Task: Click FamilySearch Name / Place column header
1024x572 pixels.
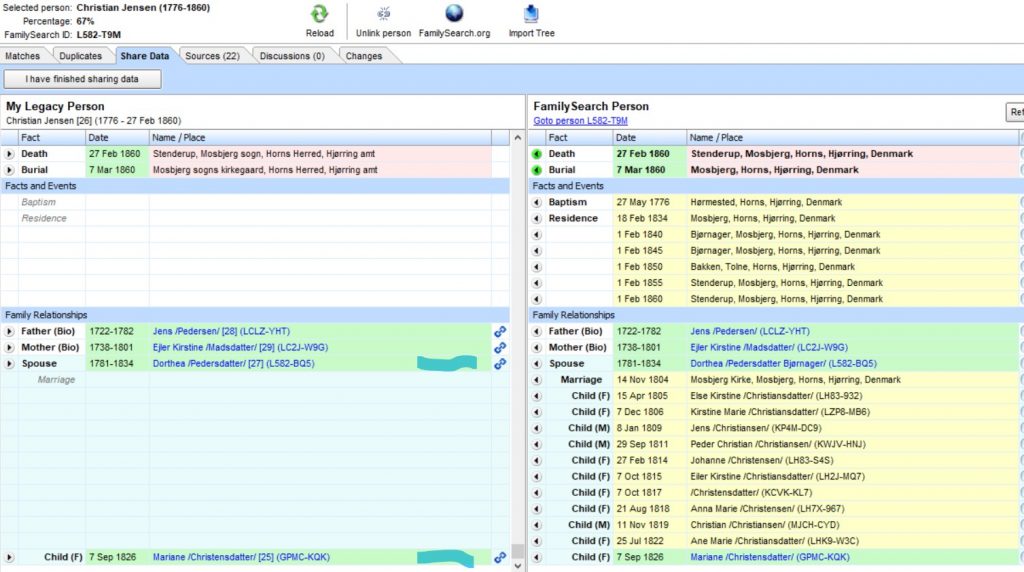Action: 852,138
